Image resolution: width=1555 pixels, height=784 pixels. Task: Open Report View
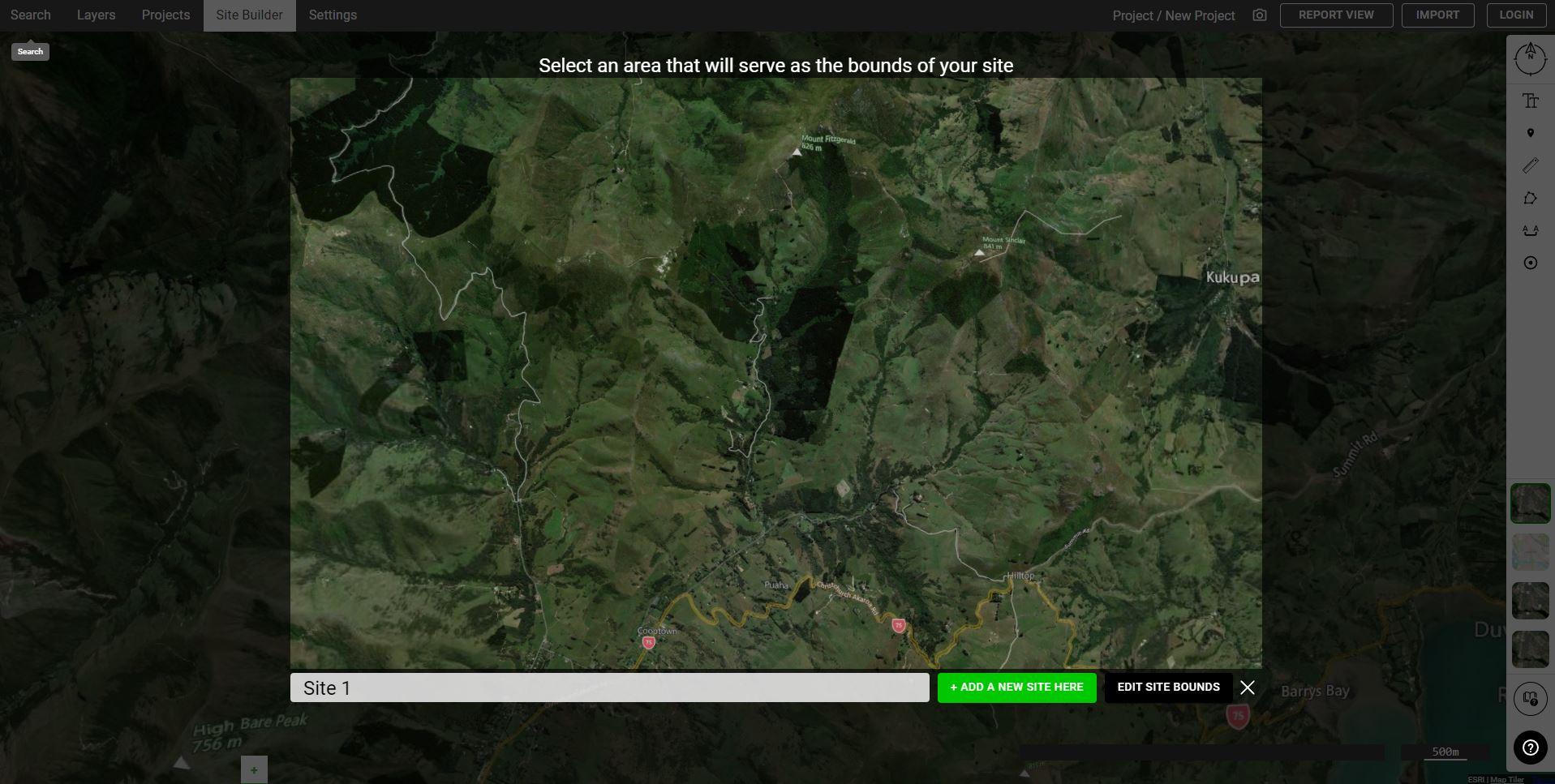pyautogui.click(x=1336, y=15)
